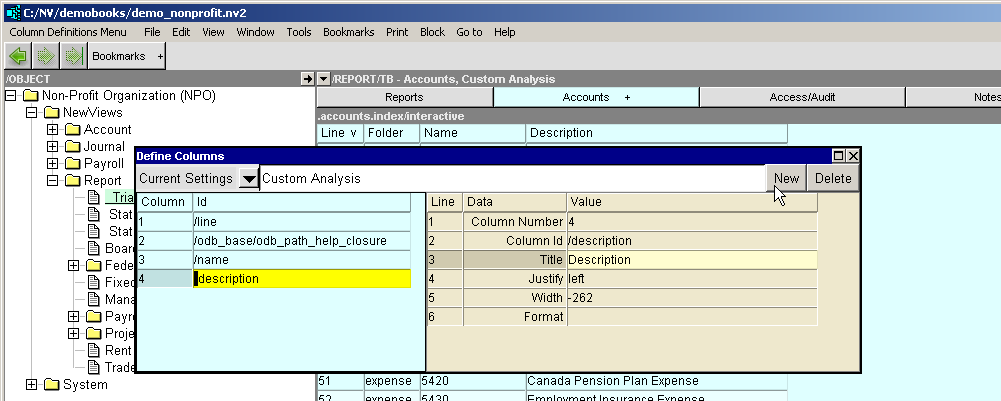1001x401 pixels.
Task: Click the green back arrow button
Action: pyautogui.click(x=19, y=56)
